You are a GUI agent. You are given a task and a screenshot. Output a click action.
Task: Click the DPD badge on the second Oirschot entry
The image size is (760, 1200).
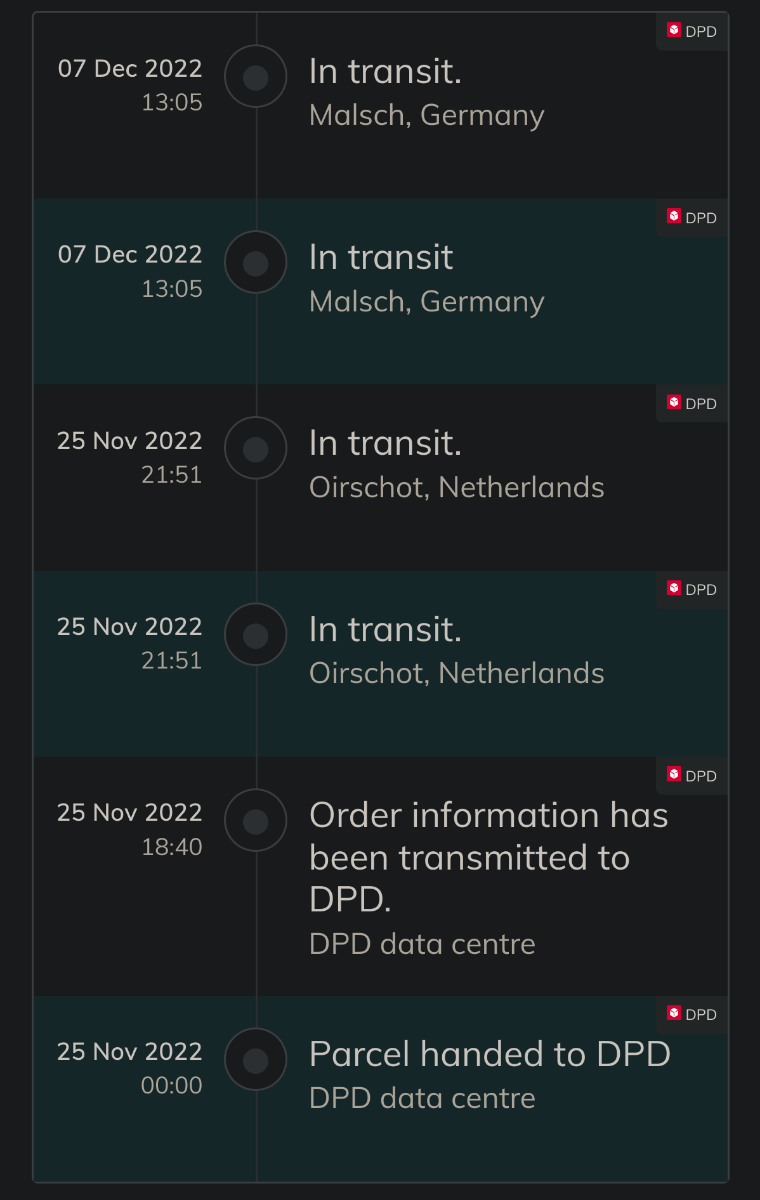pos(692,589)
